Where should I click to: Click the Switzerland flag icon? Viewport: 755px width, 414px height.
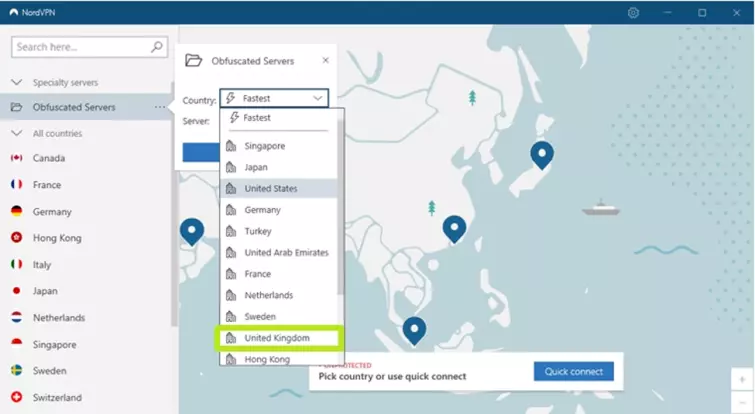coord(16,397)
